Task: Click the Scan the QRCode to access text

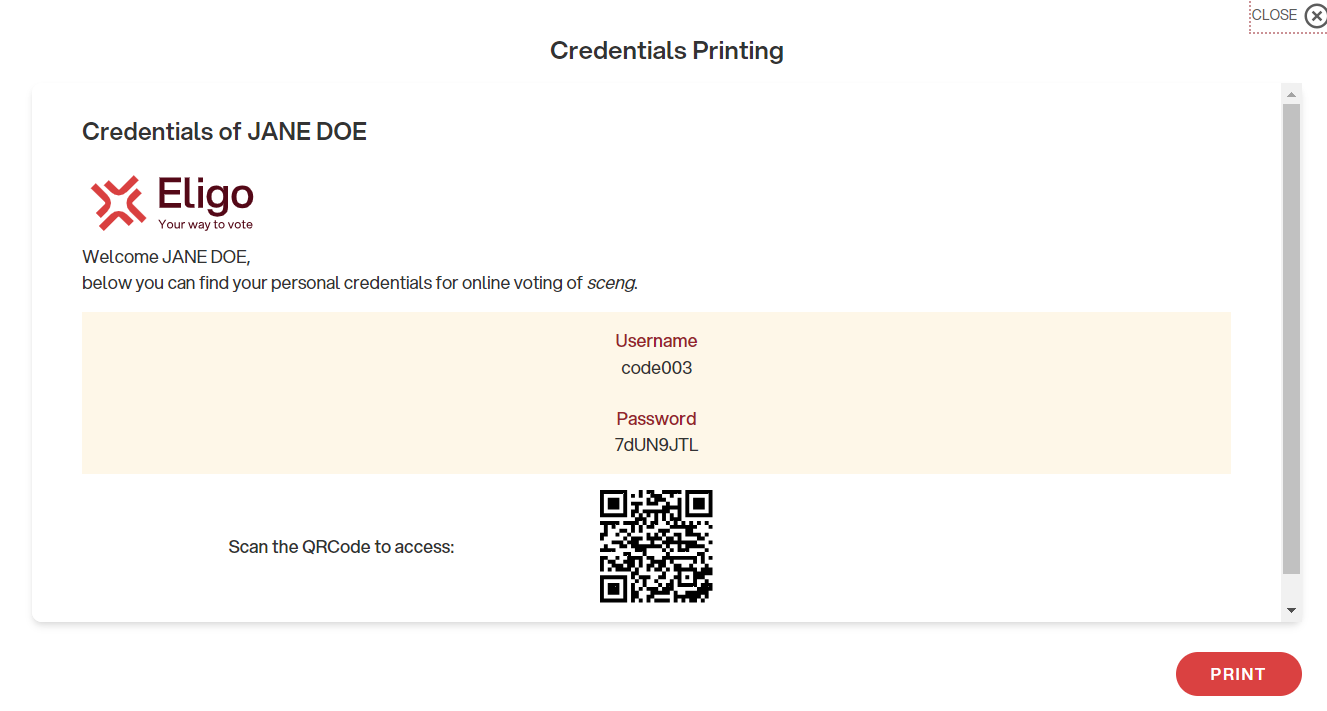Action: coord(341,547)
